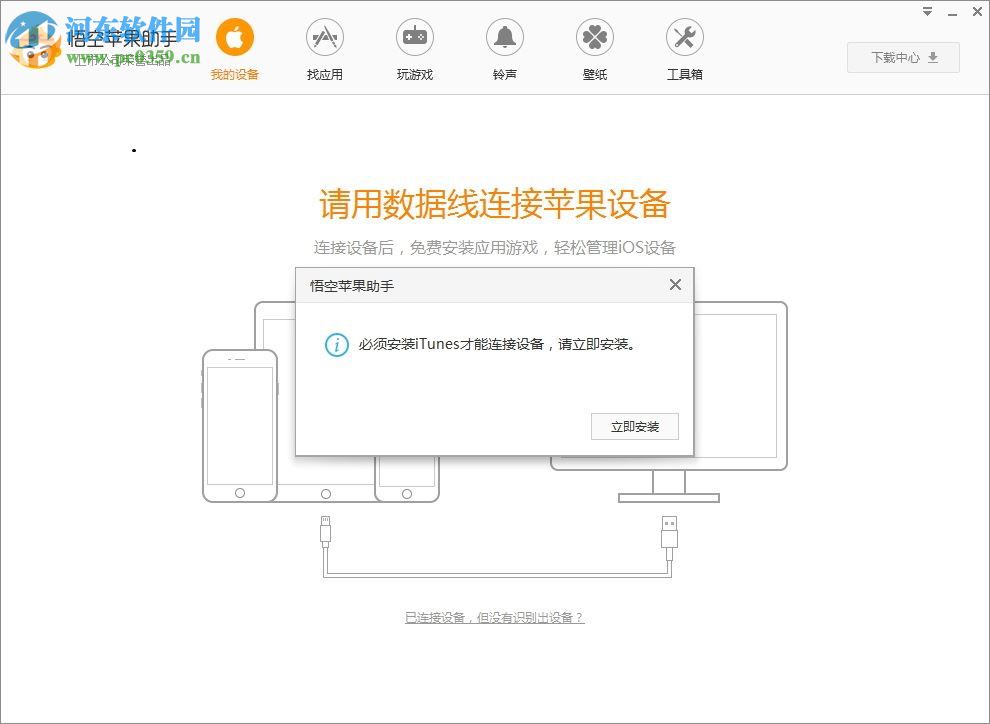This screenshot has height=724, width=990.
Task: Select the 找应用 tab label
Action: coord(325,74)
